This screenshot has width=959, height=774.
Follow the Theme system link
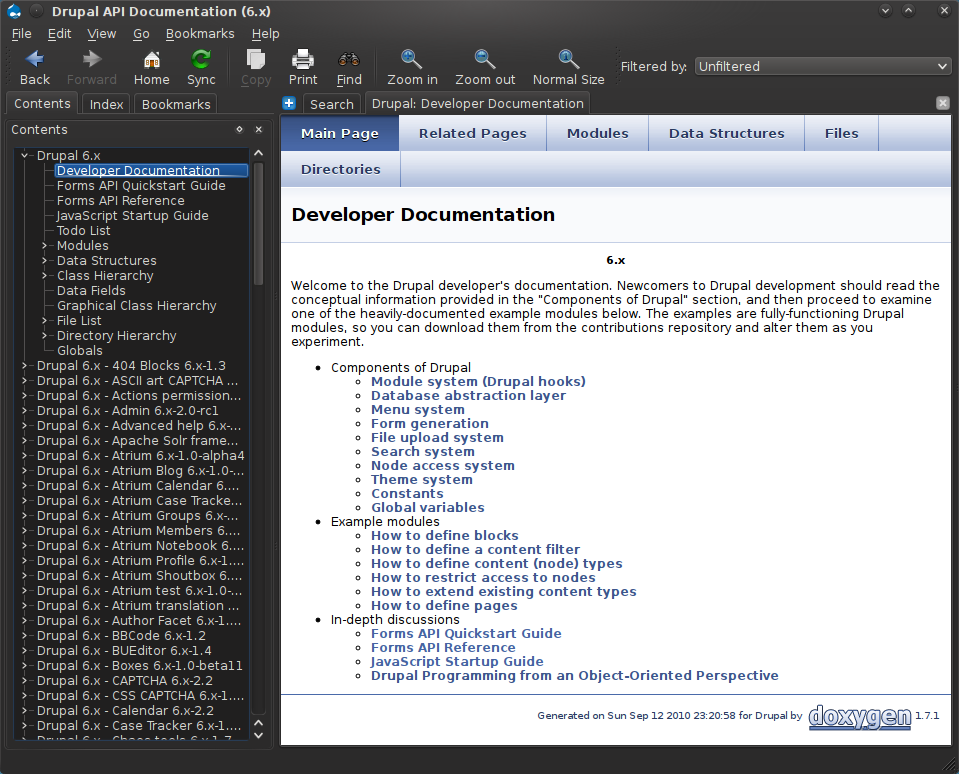click(x=422, y=479)
